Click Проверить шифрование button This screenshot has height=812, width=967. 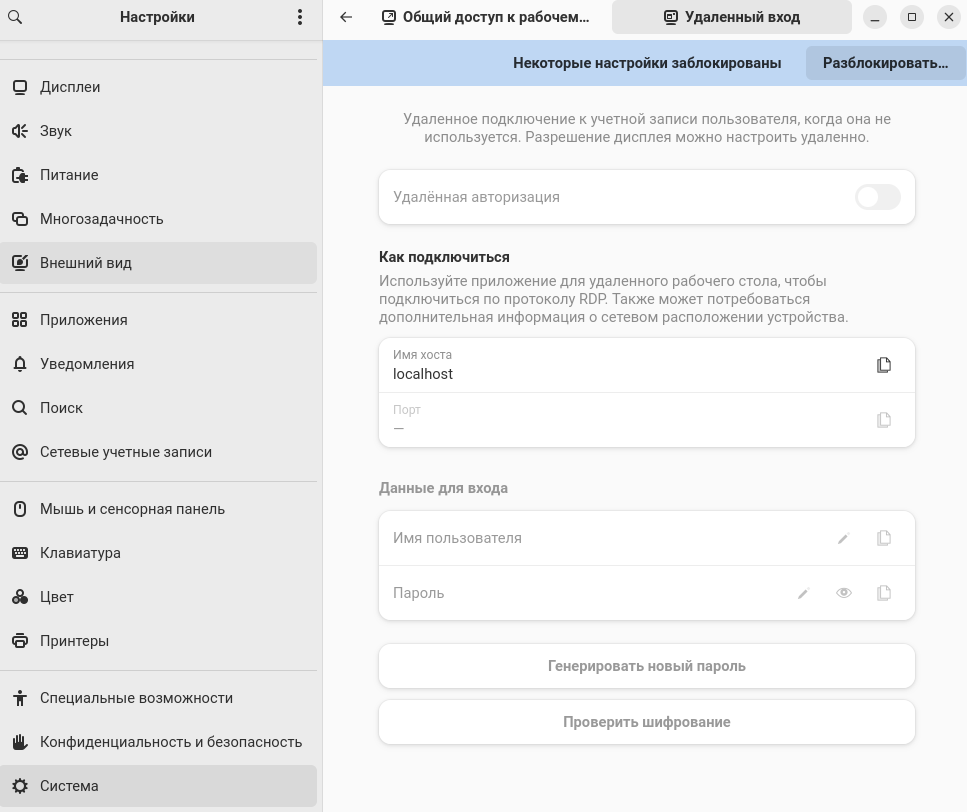tap(646, 722)
